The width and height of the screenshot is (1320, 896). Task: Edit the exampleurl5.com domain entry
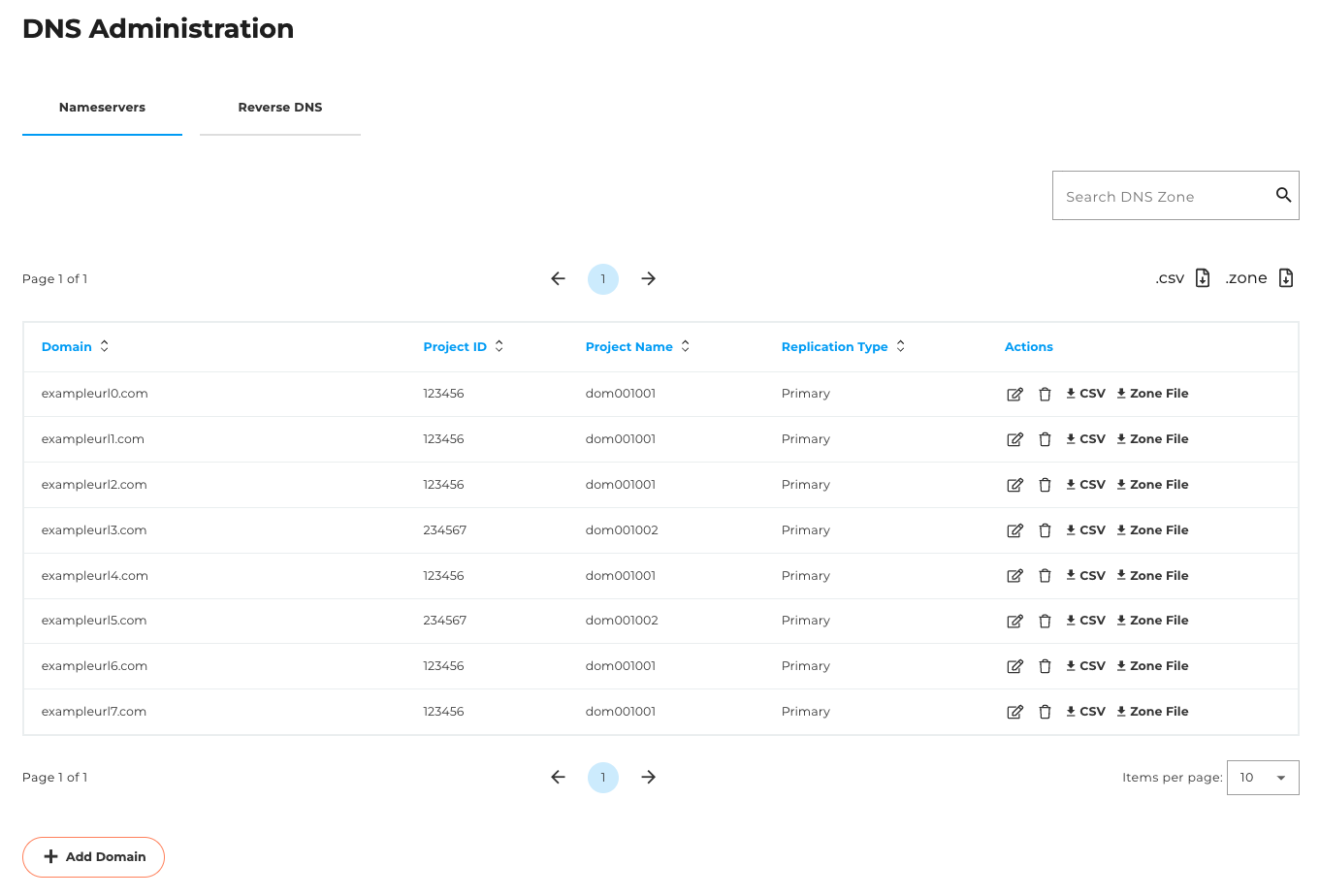pyautogui.click(x=1014, y=621)
